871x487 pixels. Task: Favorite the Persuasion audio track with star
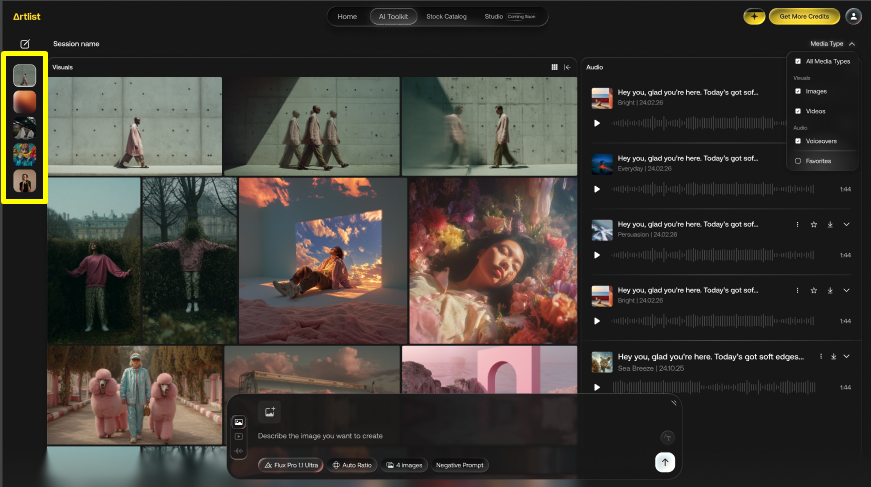pos(814,225)
